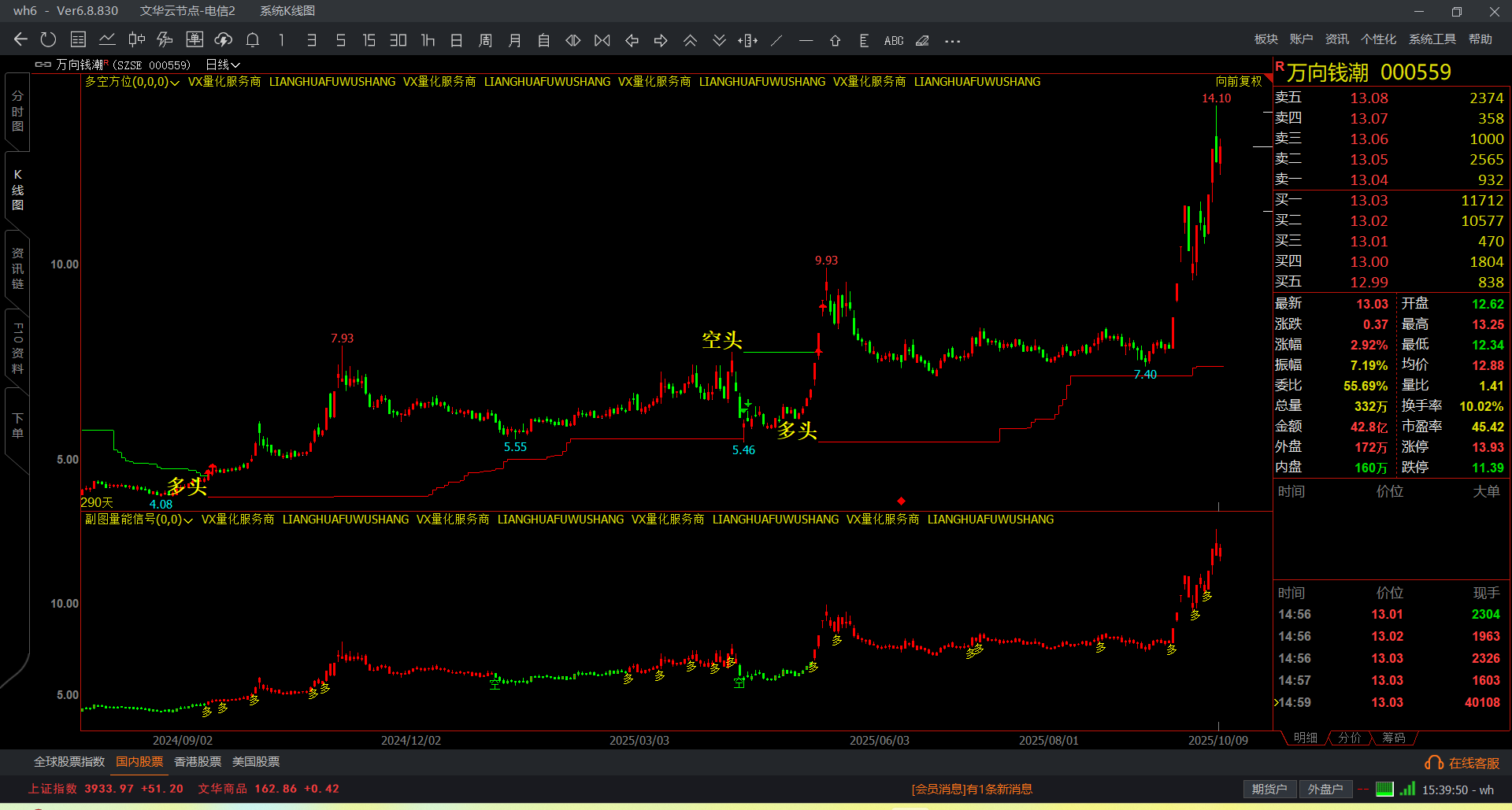Click the time-sharing line chart icon

point(107,40)
